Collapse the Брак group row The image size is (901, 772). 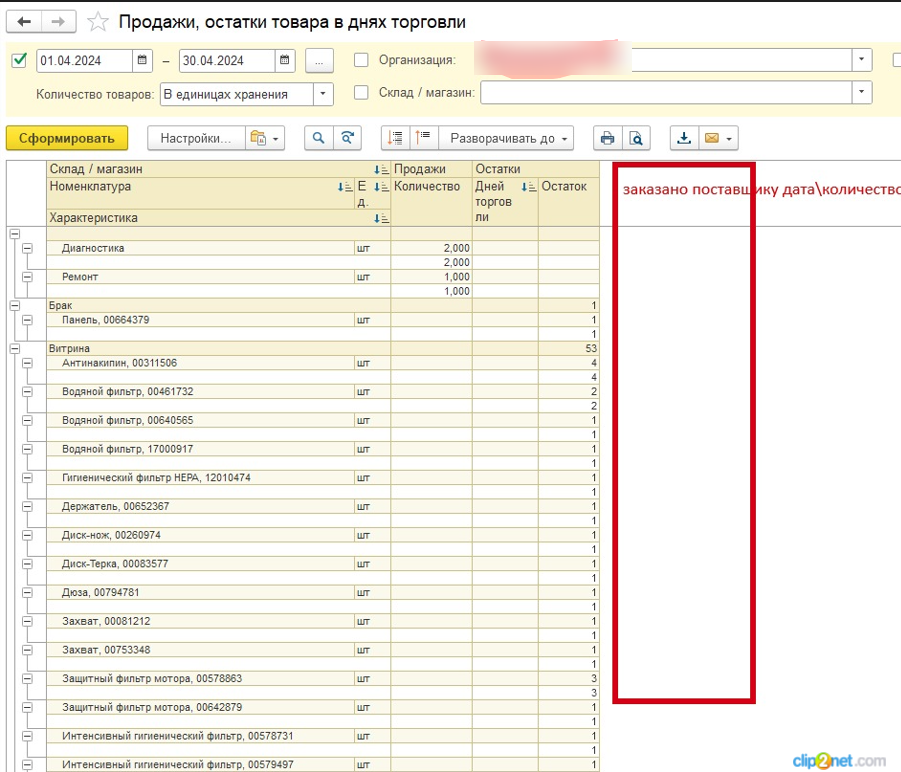click(13, 306)
